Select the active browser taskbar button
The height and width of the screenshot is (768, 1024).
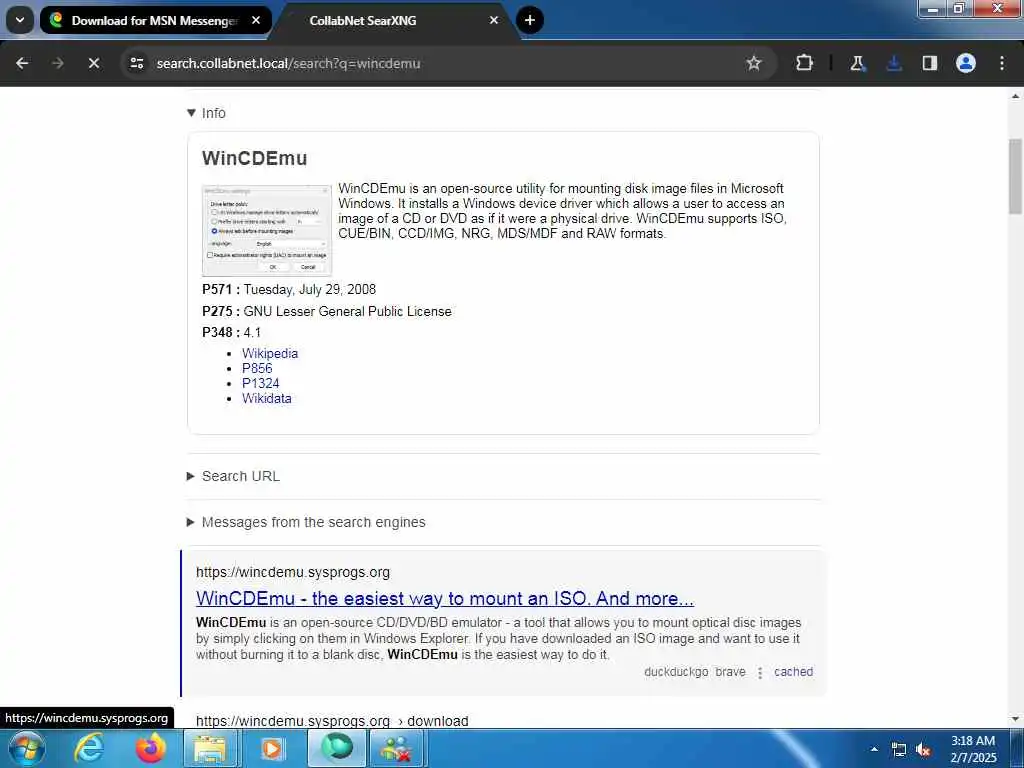(x=336, y=748)
